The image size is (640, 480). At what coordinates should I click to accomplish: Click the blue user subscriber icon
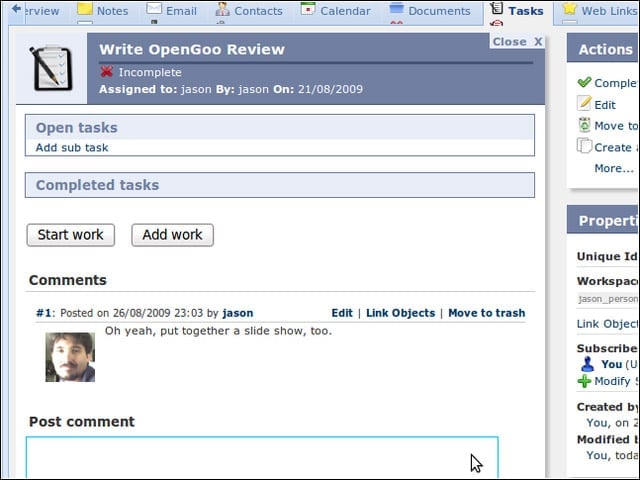pos(587,364)
